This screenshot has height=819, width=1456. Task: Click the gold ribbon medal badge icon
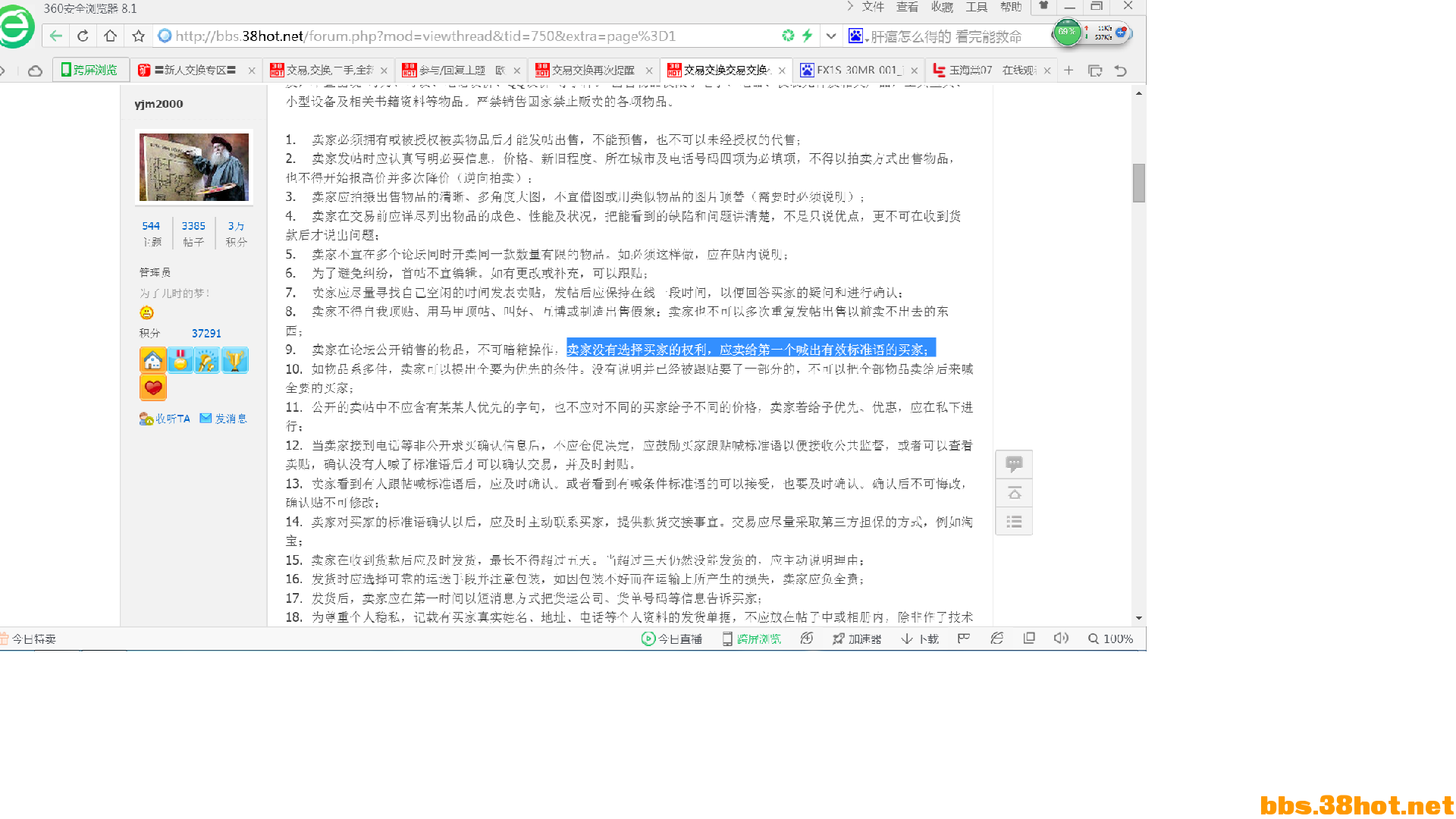[180, 360]
